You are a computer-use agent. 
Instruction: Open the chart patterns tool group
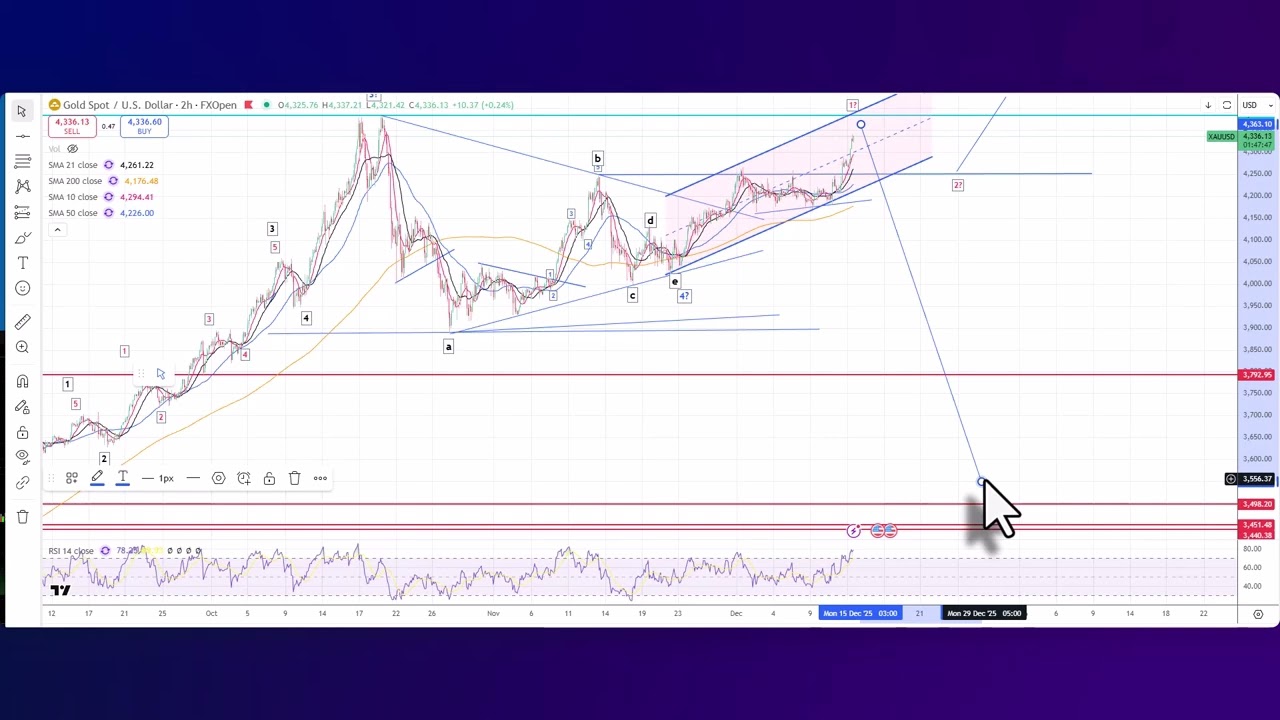click(x=22, y=186)
